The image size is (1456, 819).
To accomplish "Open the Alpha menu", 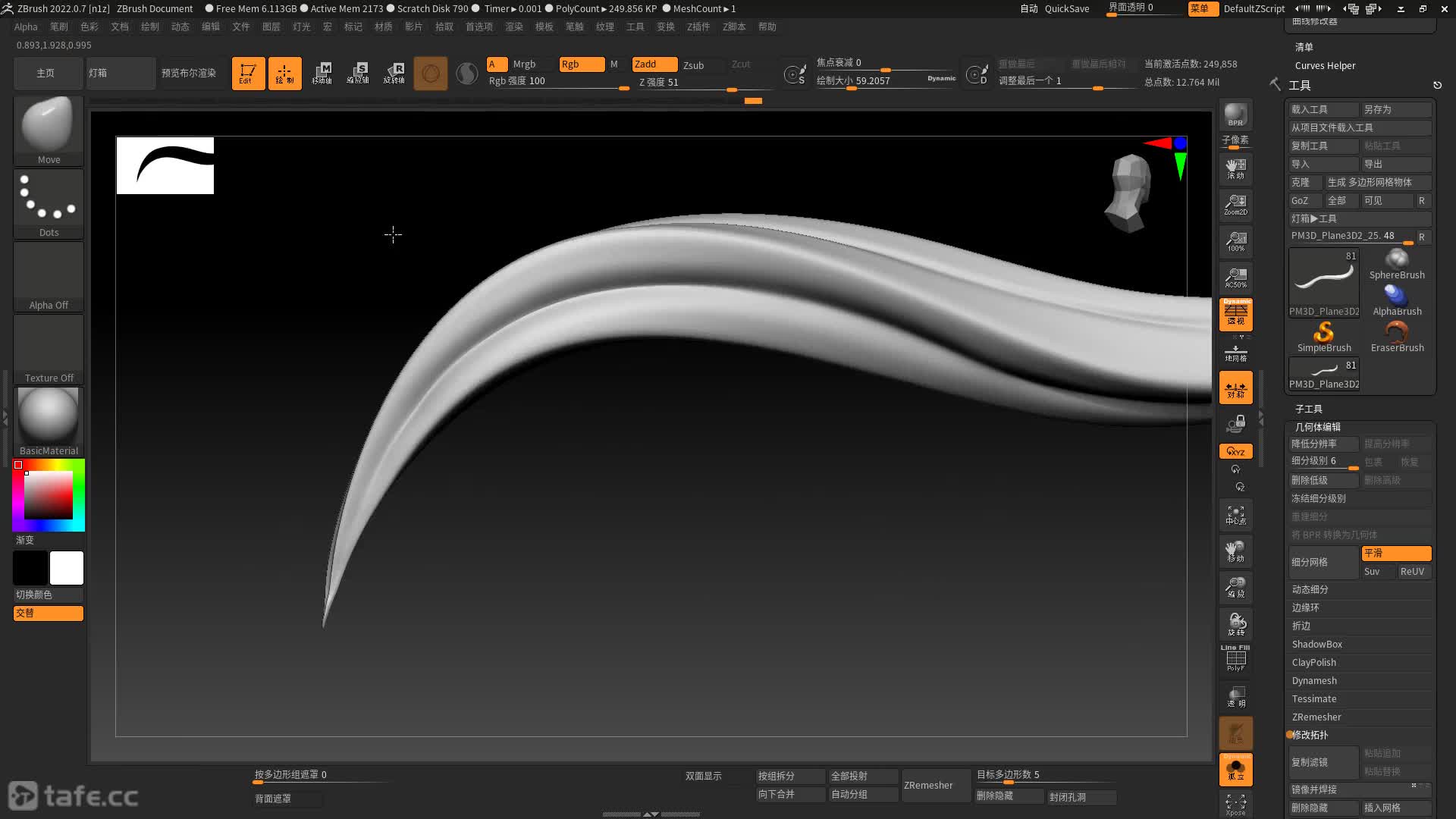I will pos(25,27).
